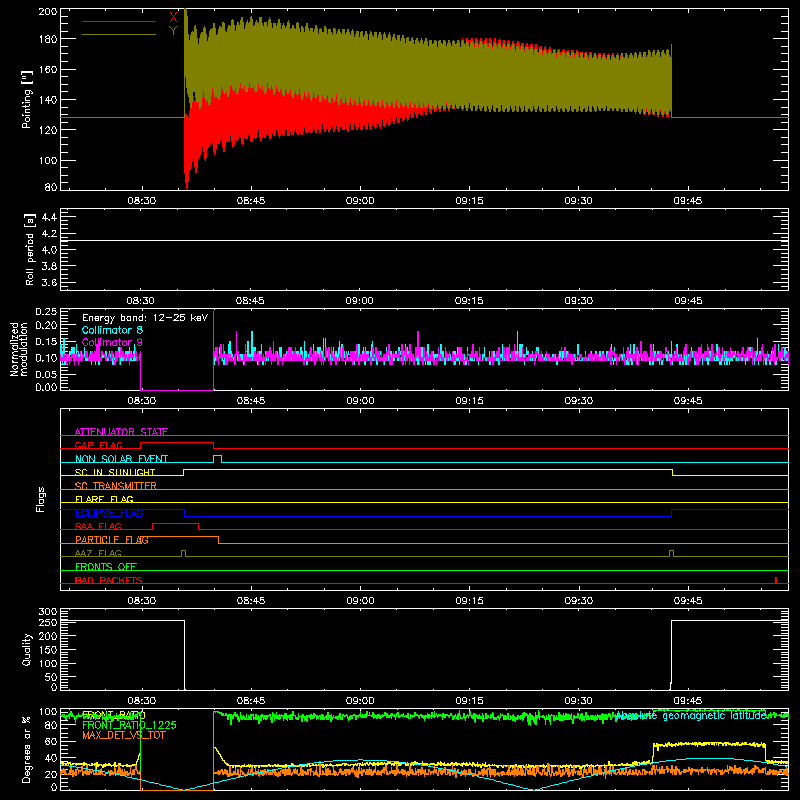
Task: Click '0.25' tick on modulation axis
Action: tap(47, 312)
